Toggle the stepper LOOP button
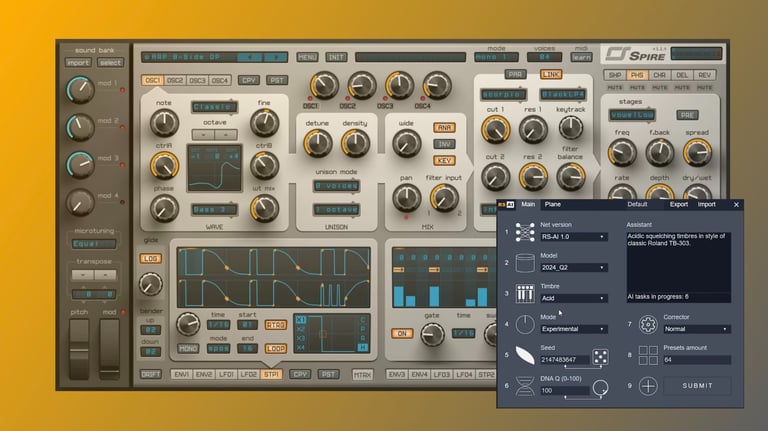Screen dimensions: 768x431 [276, 348]
